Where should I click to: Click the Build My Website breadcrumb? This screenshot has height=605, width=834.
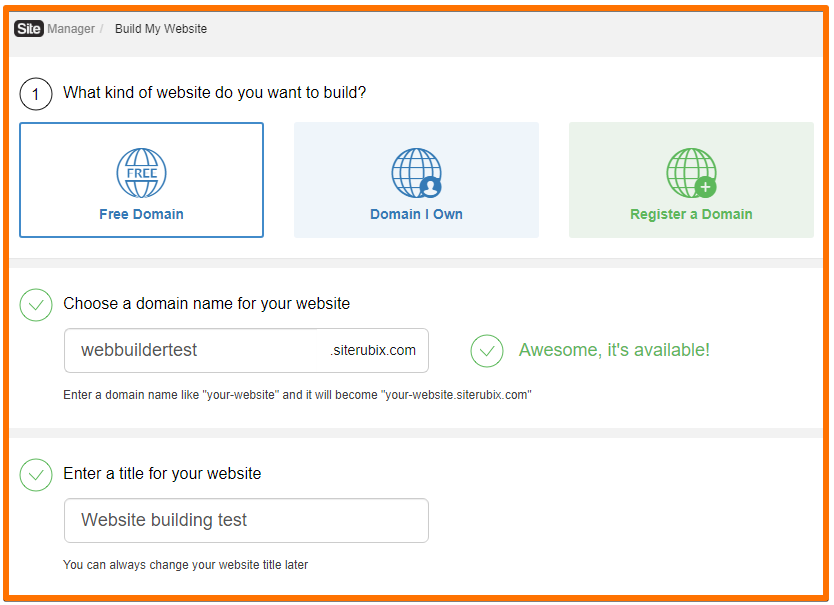pos(161,29)
